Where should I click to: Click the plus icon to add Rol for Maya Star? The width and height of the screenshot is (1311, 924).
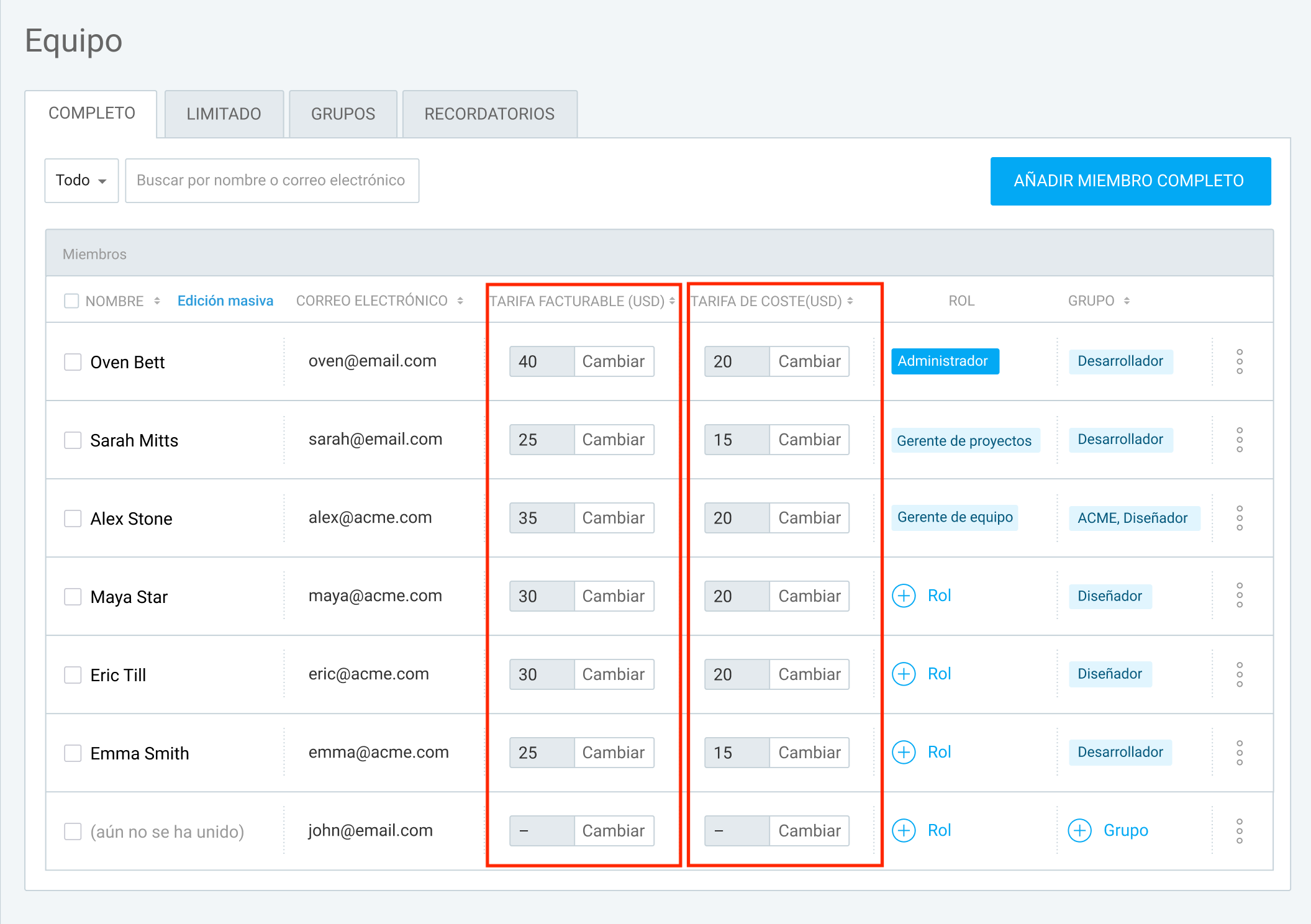(904, 596)
